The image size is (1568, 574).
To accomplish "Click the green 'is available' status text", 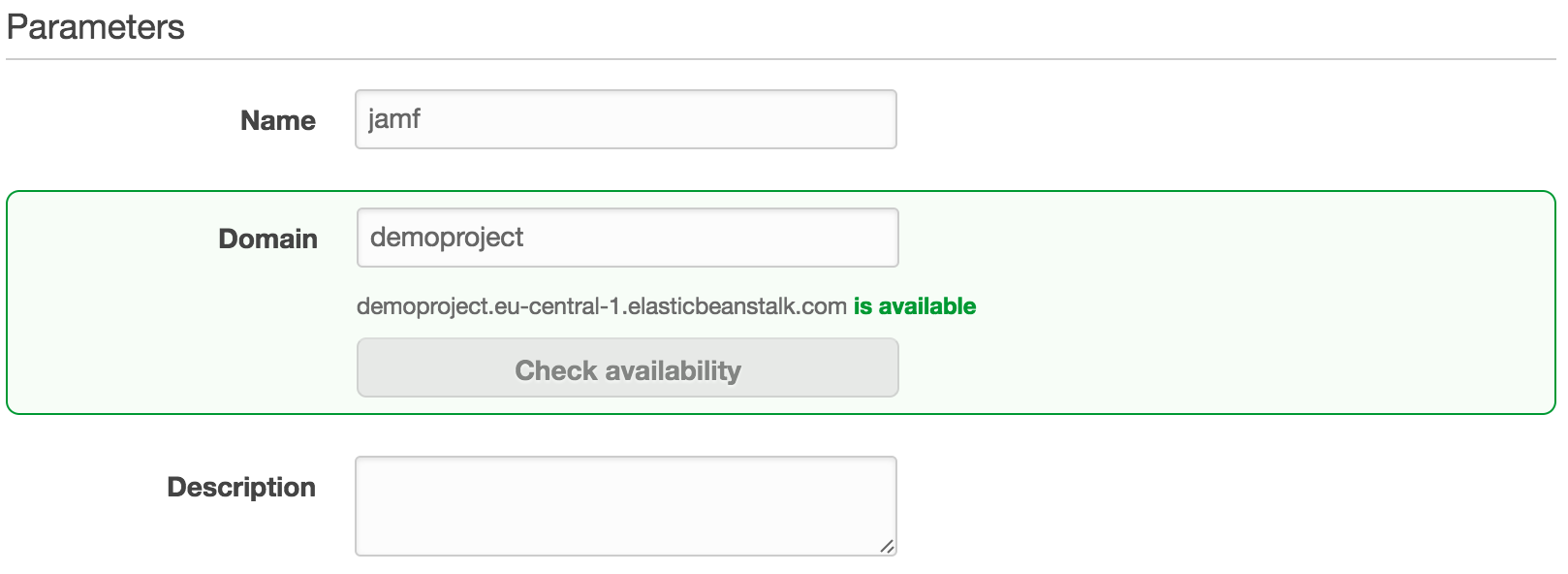I will 915,306.
